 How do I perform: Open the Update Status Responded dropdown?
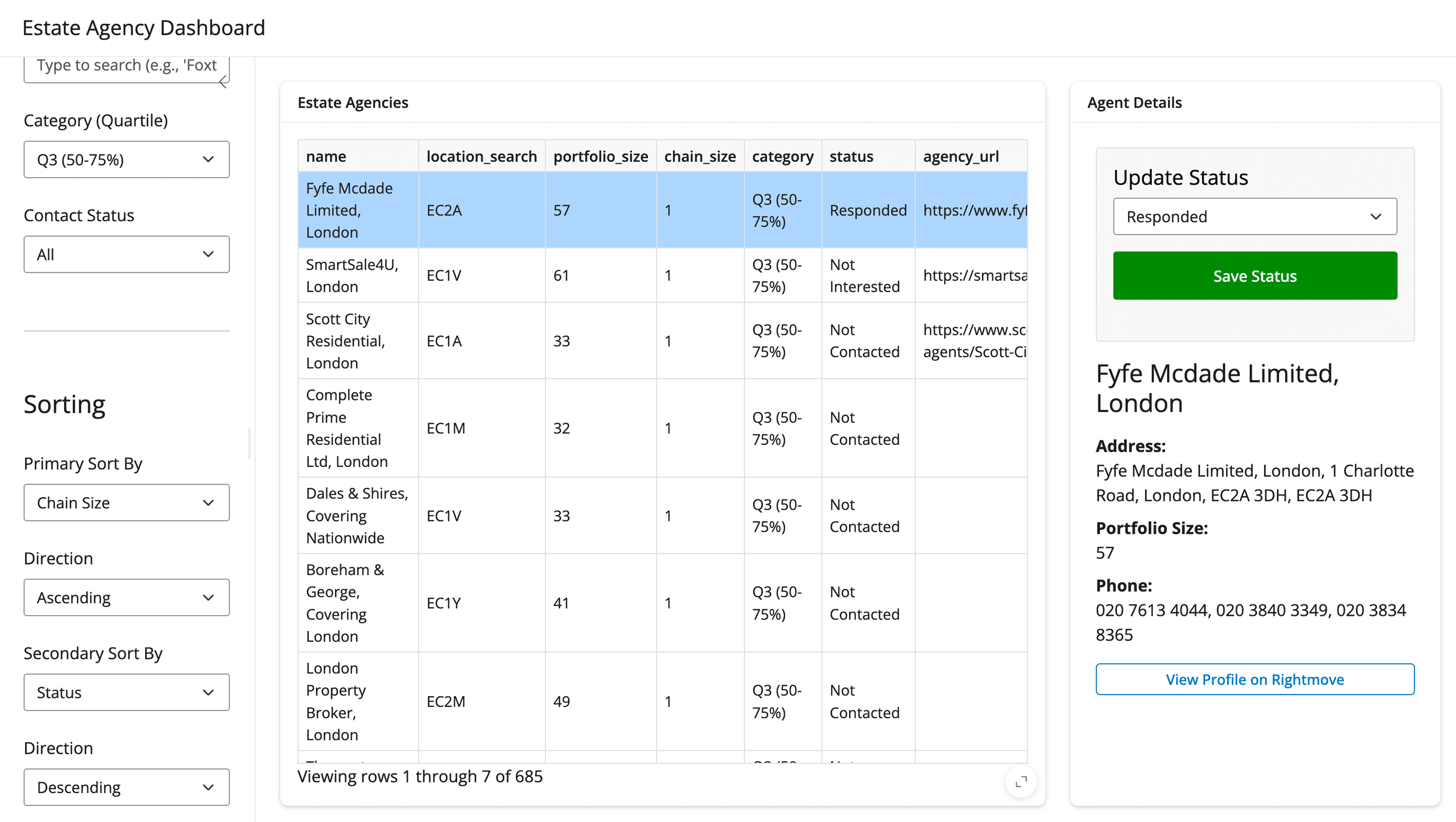coord(1255,216)
